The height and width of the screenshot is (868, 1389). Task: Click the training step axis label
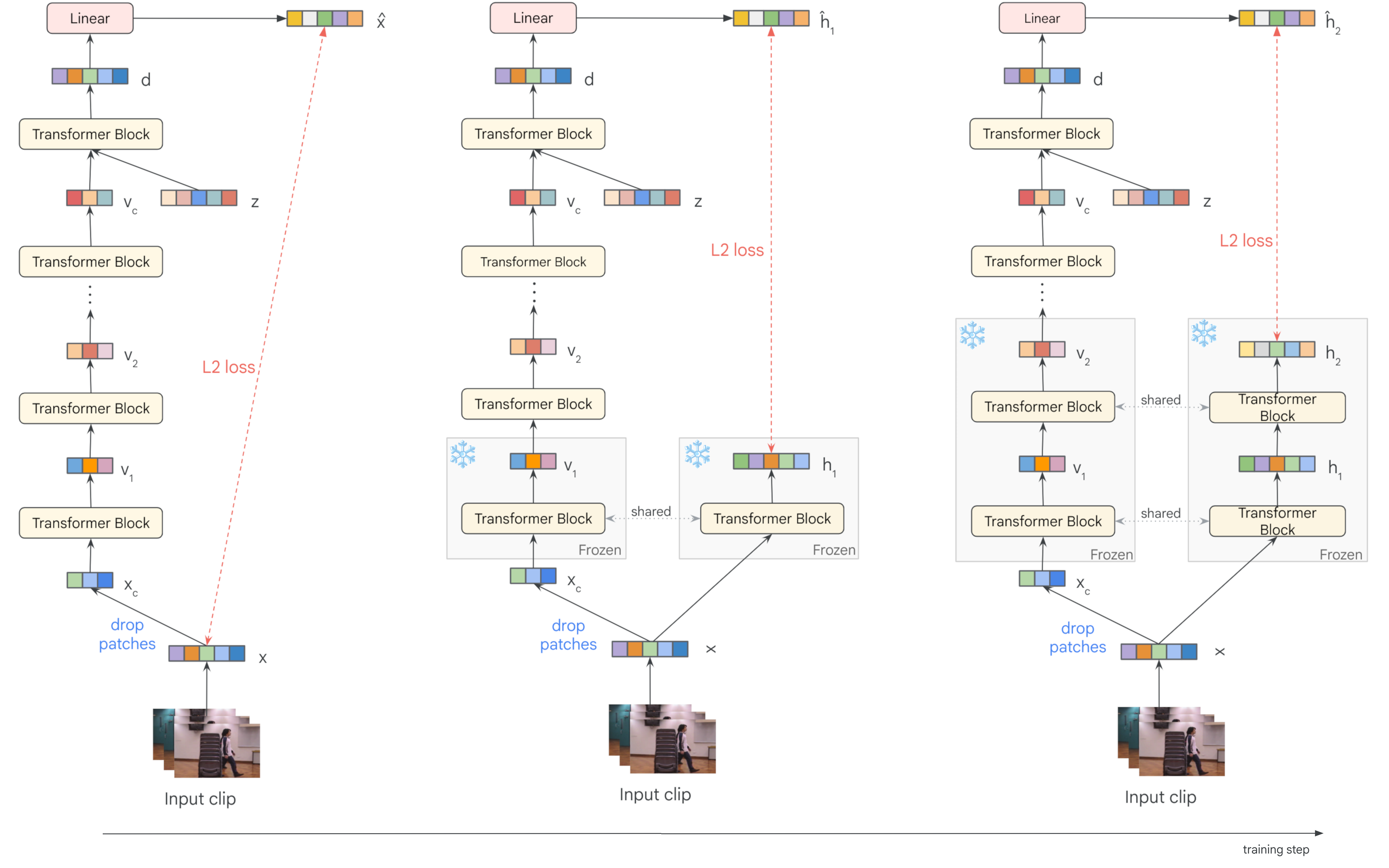(x=1275, y=849)
